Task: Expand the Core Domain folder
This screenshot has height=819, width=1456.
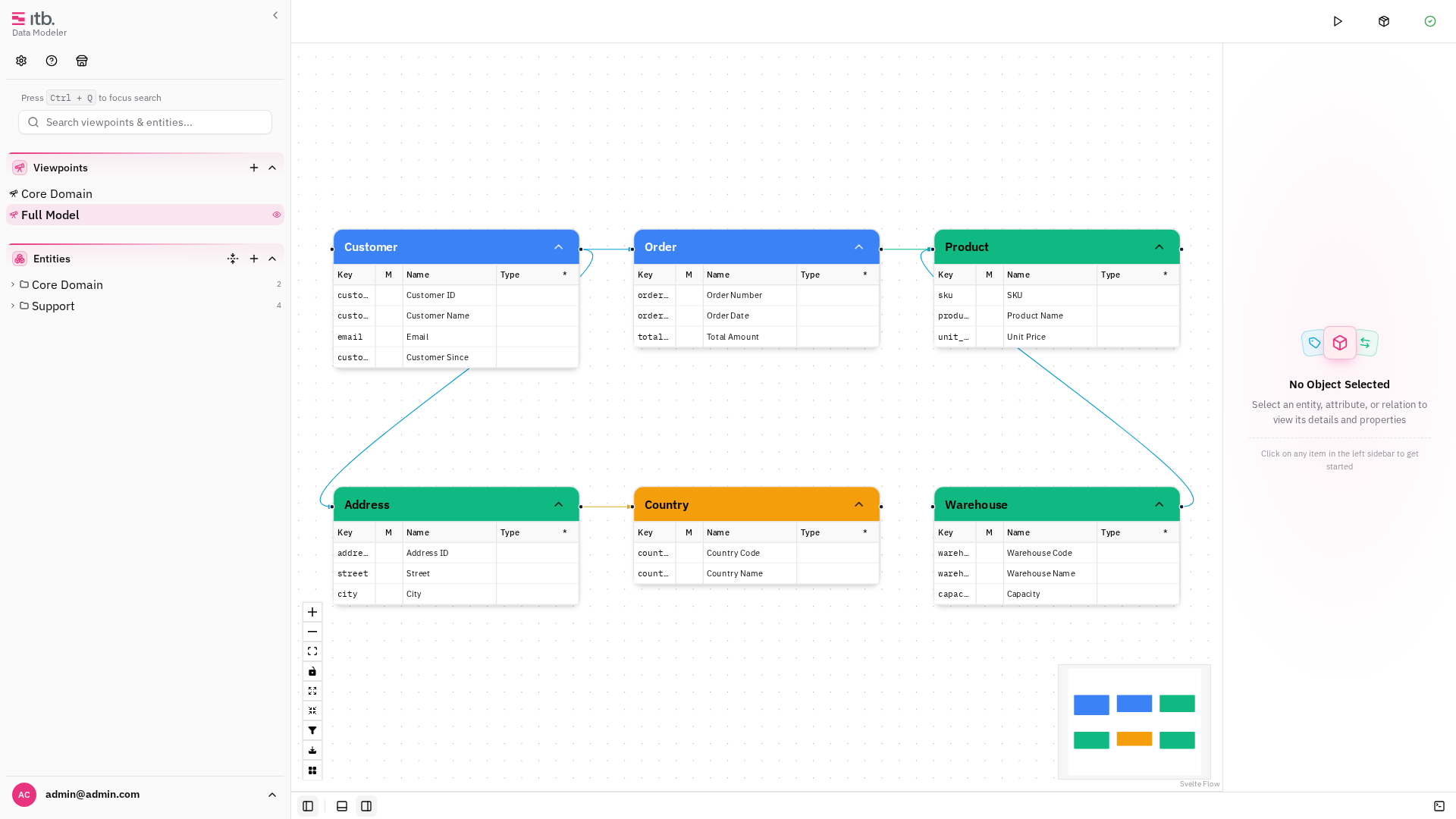Action: pyautogui.click(x=12, y=284)
